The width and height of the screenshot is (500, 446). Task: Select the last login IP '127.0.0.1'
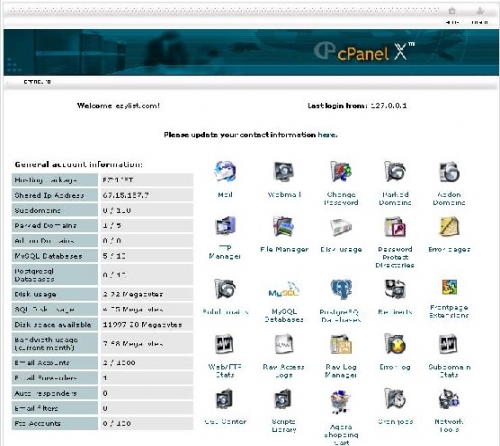pos(389,106)
